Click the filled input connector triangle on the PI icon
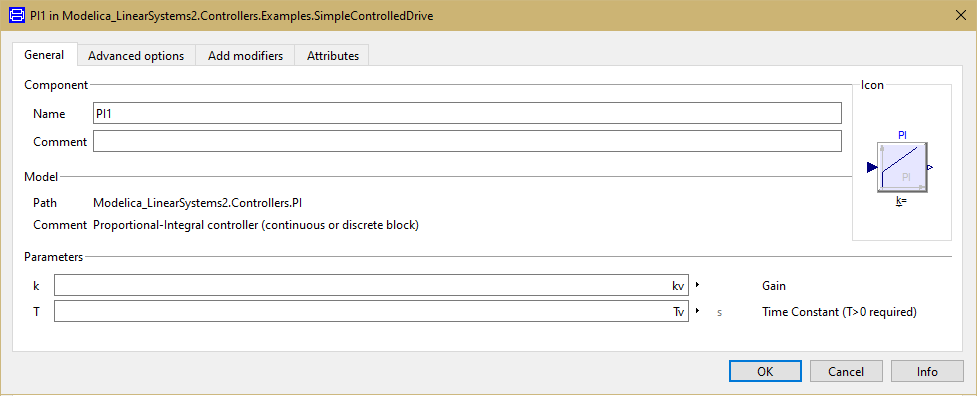 point(872,167)
